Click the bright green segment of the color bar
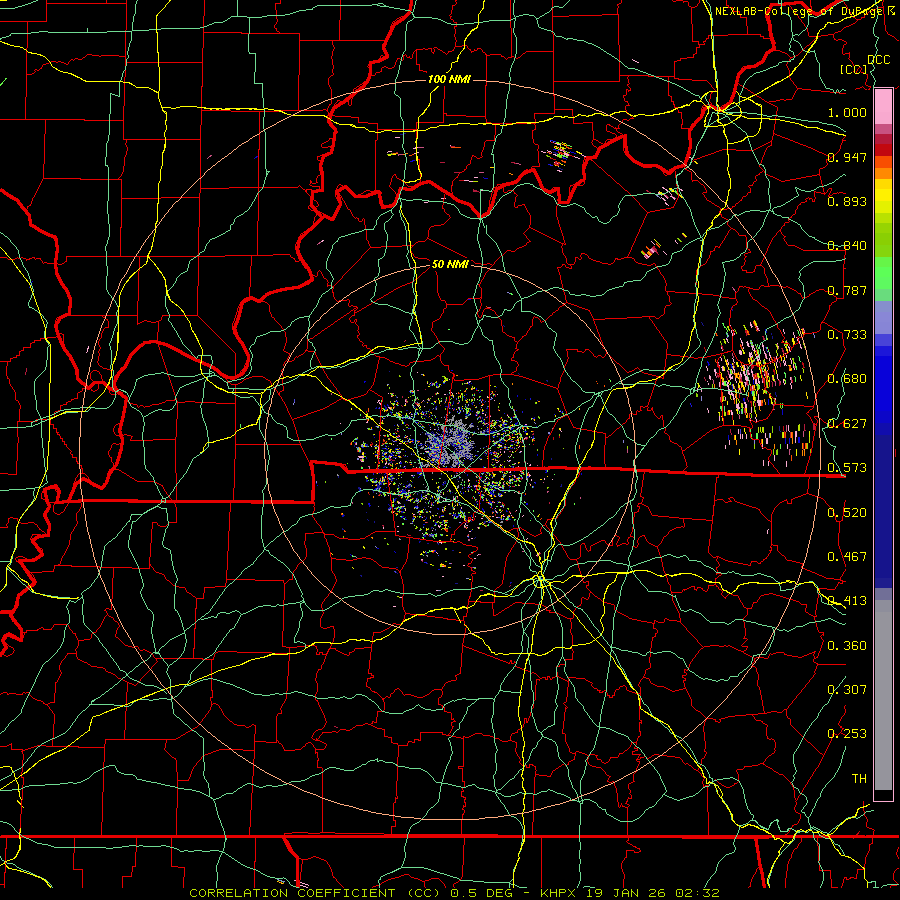Image resolution: width=900 pixels, height=900 pixels. coord(883,273)
